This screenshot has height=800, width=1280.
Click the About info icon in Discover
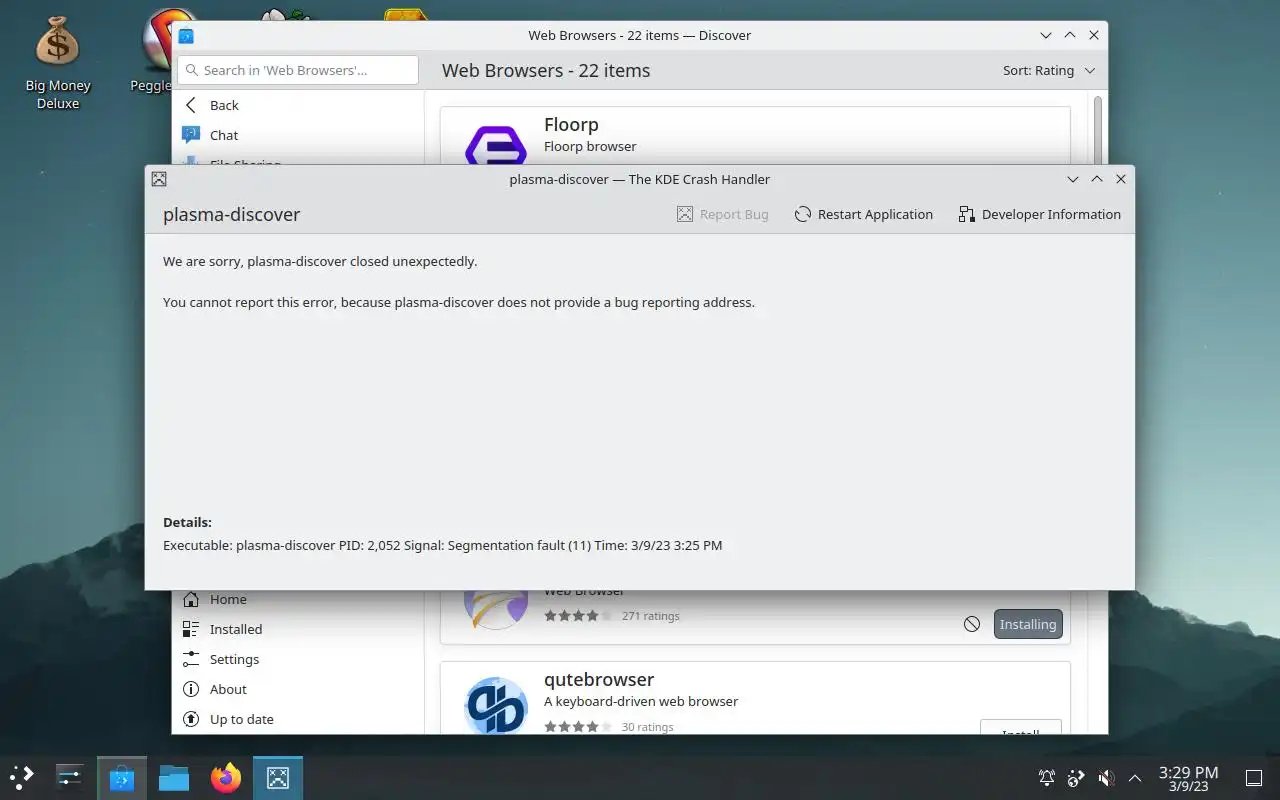coord(191,689)
